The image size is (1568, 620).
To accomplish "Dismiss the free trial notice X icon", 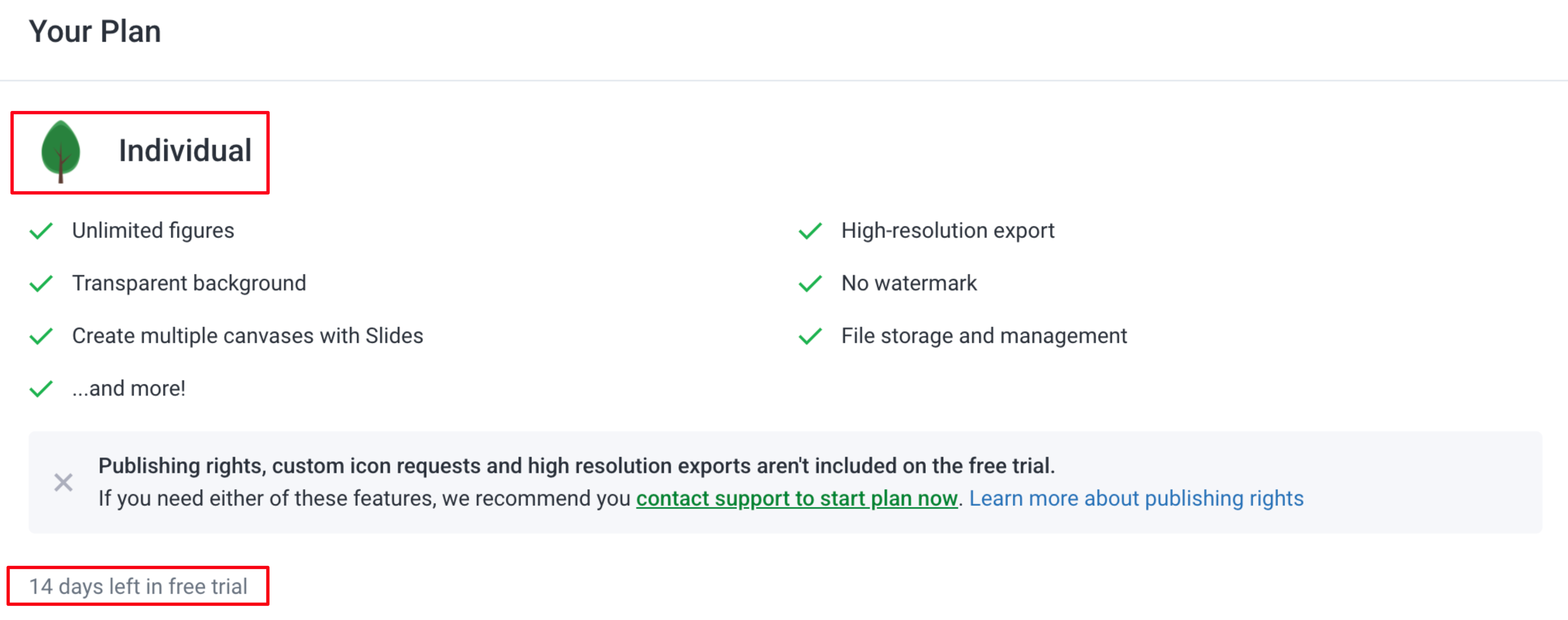I will tap(63, 482).
